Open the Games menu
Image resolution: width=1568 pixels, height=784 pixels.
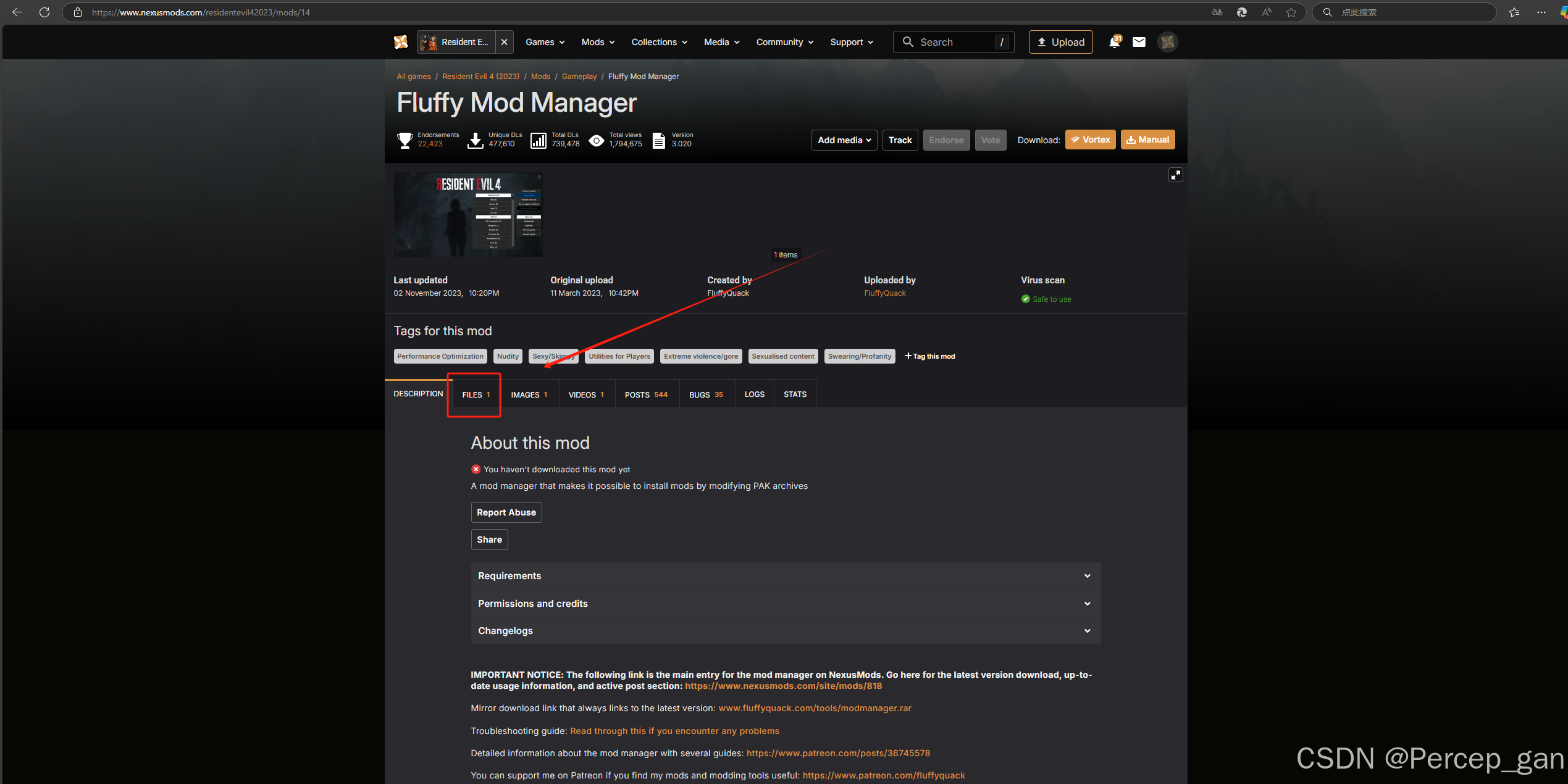pyautogui.click(x=545, y=42)
